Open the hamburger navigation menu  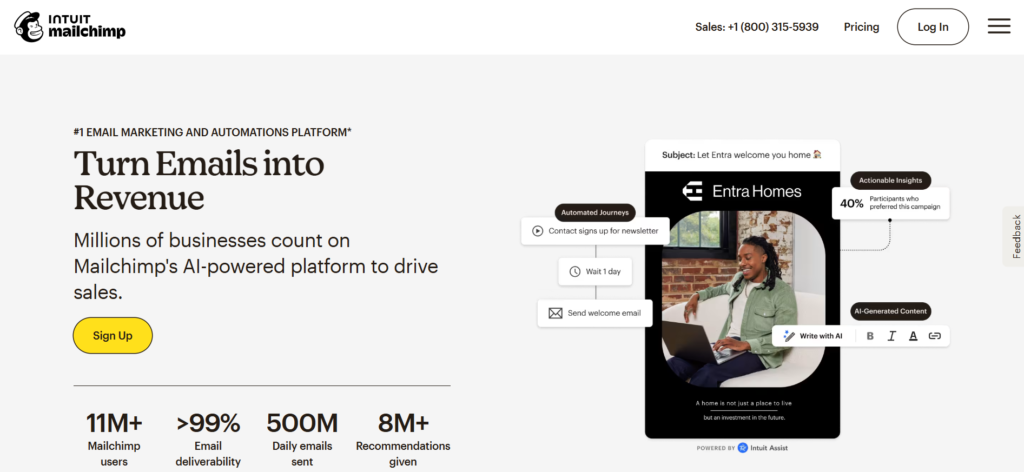[x=998, y=27]
